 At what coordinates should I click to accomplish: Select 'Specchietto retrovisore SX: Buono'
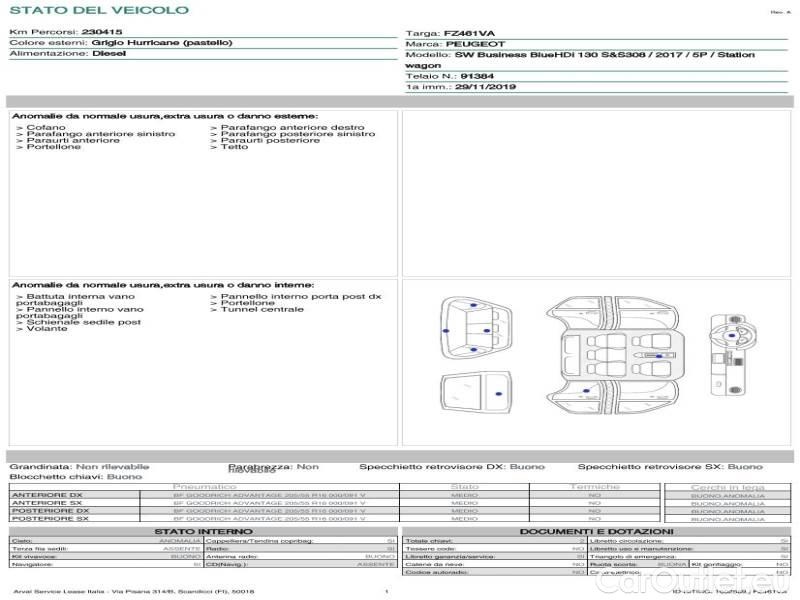tap(670, 467)
